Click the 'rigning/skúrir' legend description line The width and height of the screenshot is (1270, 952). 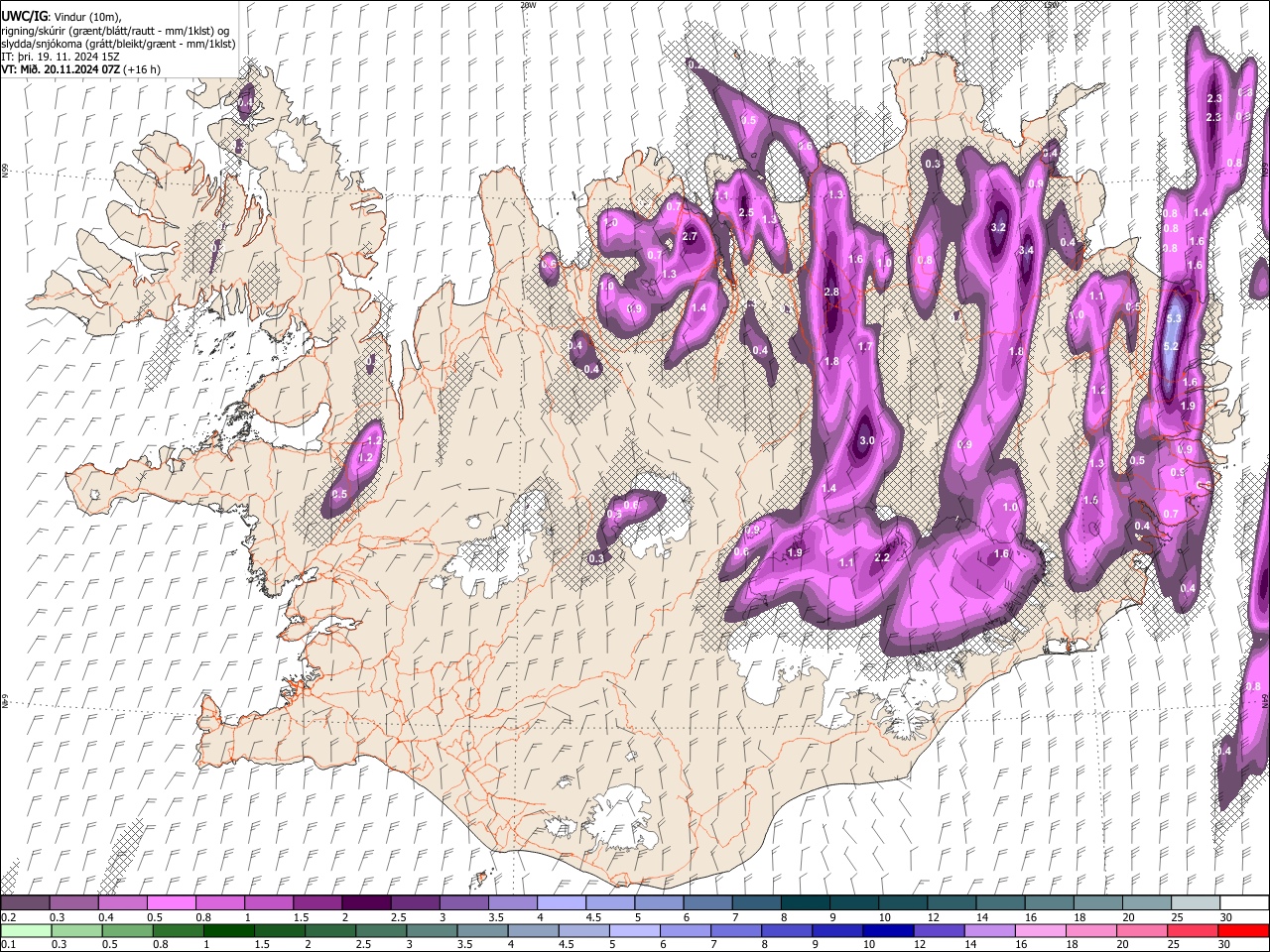[115, 31]
